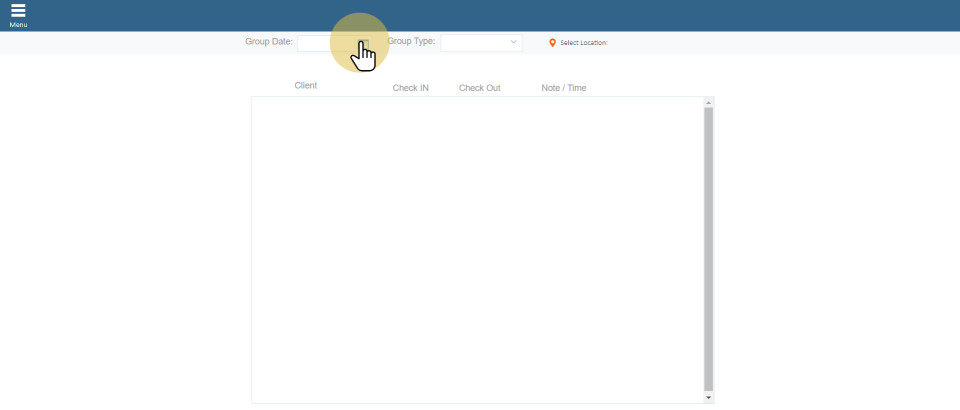Image resolution: width=960 pixels, height=410 pixels.
Task: Click the Select Location link
Action: click(x=583, y=43)
